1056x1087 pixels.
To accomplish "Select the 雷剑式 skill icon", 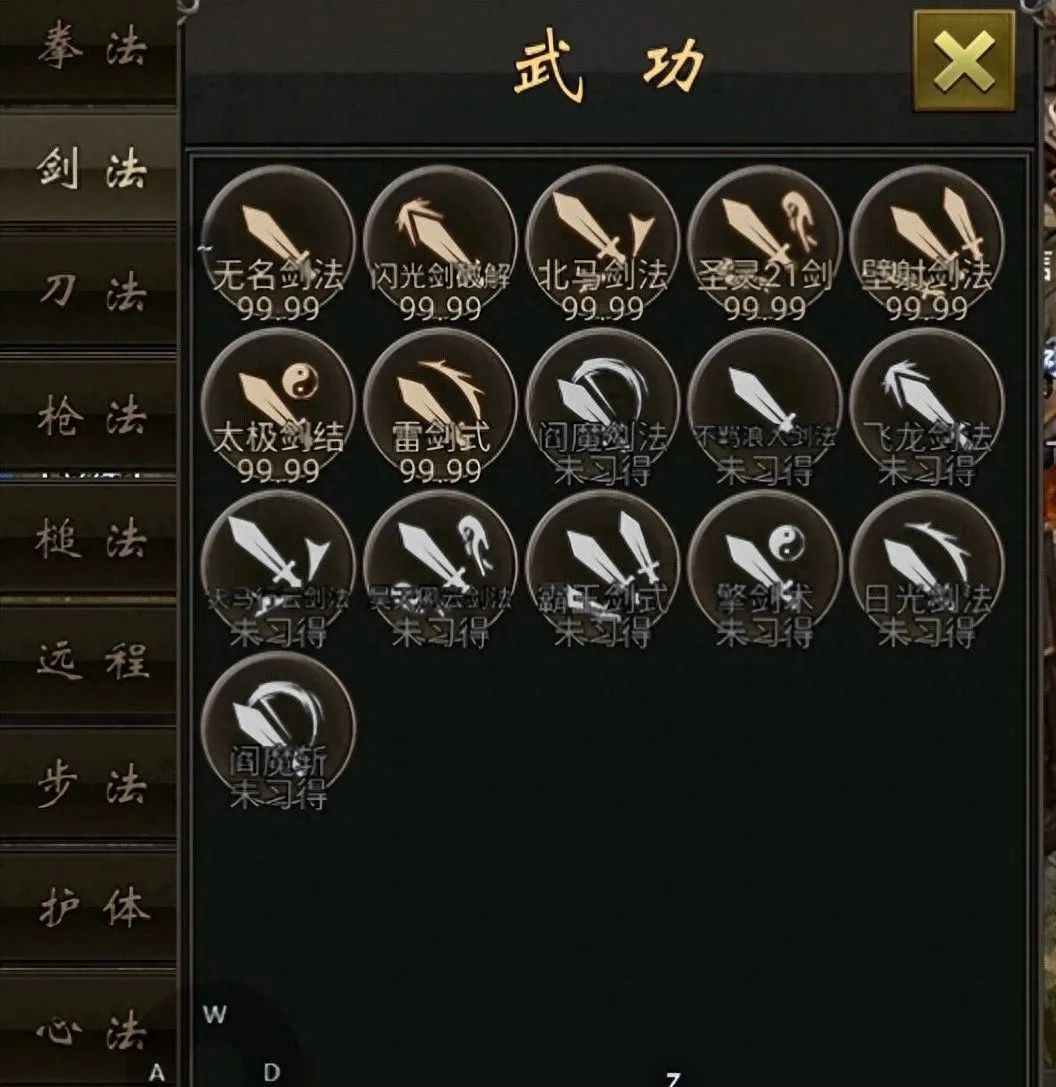I will [x=440, y=406].
